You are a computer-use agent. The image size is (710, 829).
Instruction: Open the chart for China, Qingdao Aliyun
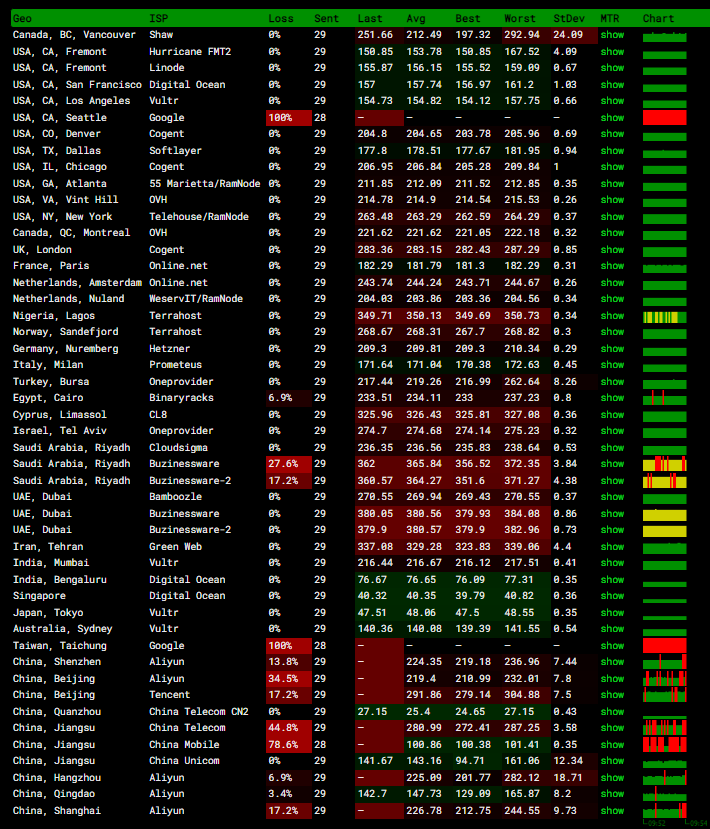[x=665, y=794]
